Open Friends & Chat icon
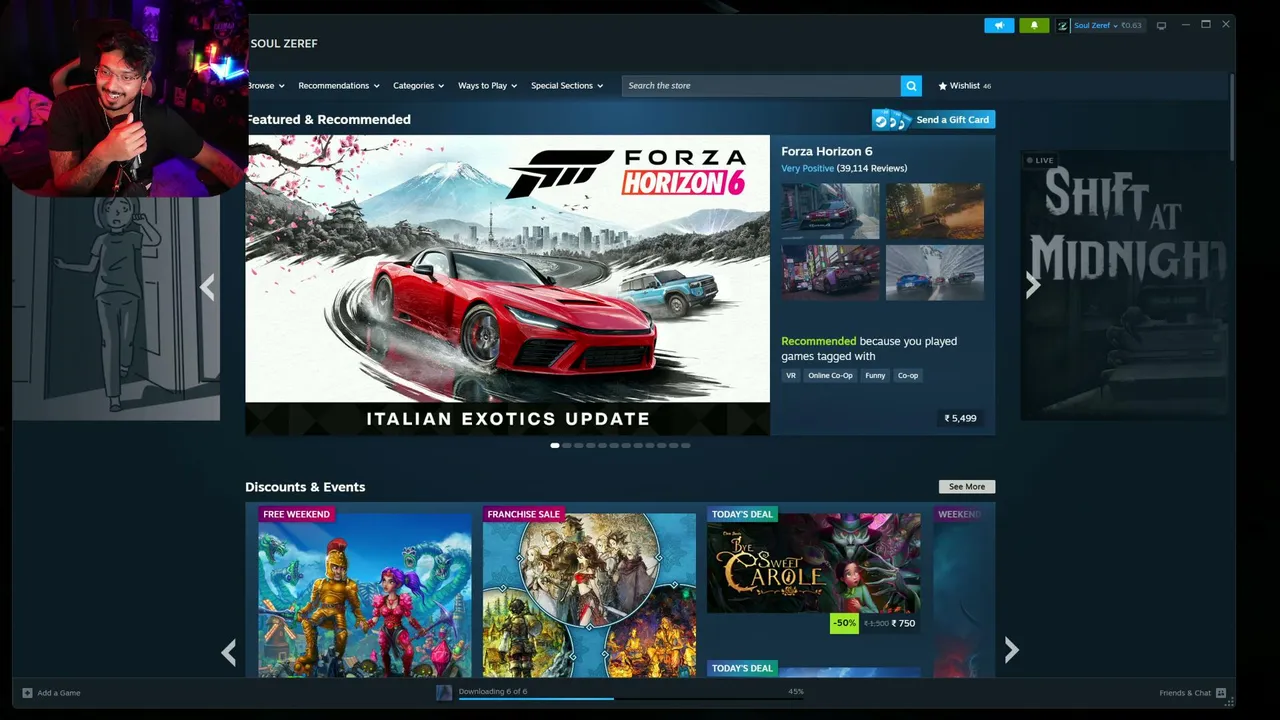 coord(1221,693)
